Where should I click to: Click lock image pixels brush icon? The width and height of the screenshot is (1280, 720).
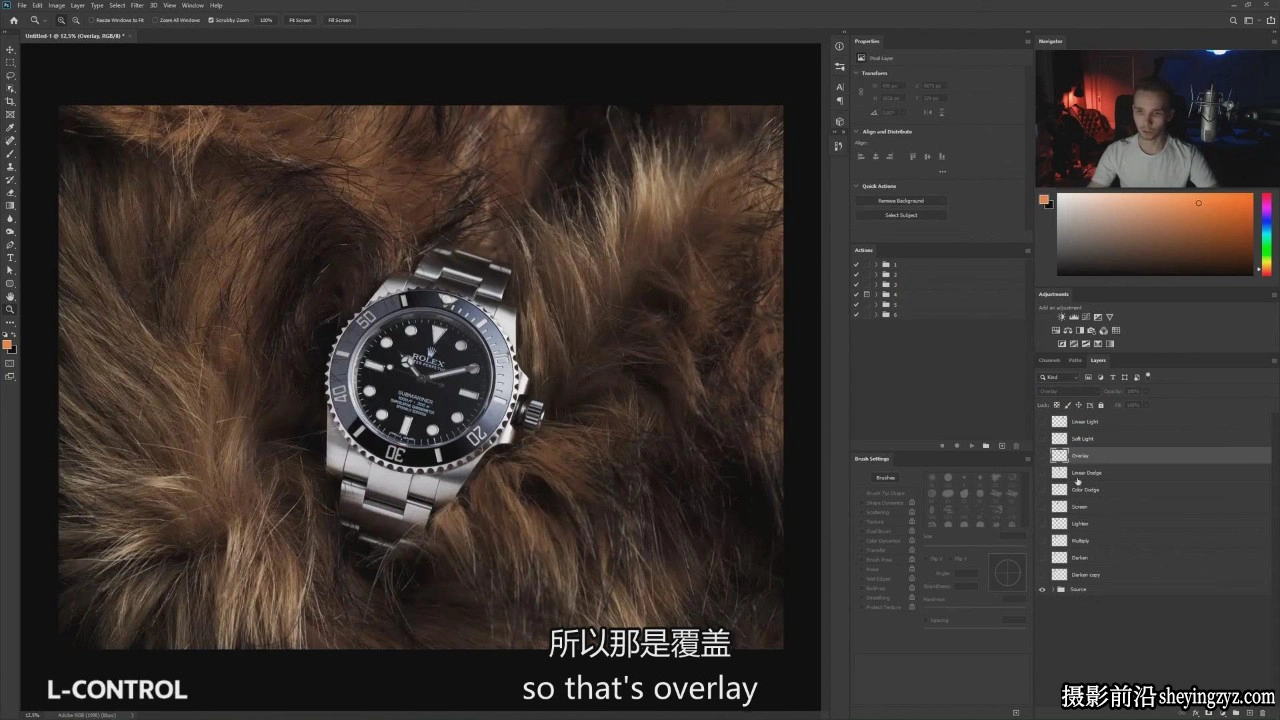(x=1068, y=405)
